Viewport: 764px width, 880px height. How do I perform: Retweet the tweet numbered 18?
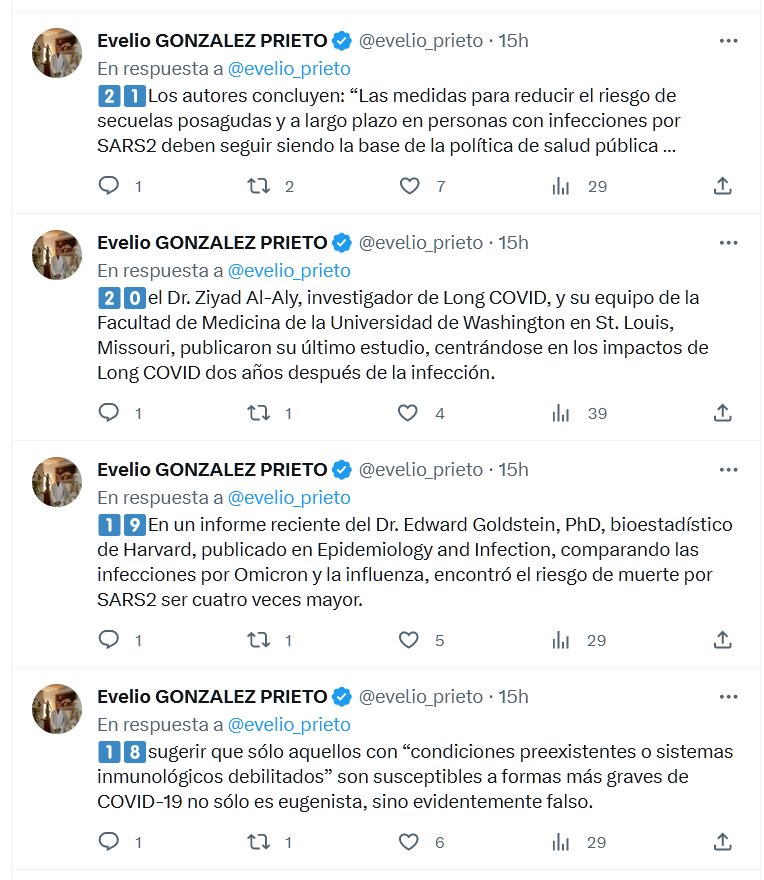(x=259, y=843)
